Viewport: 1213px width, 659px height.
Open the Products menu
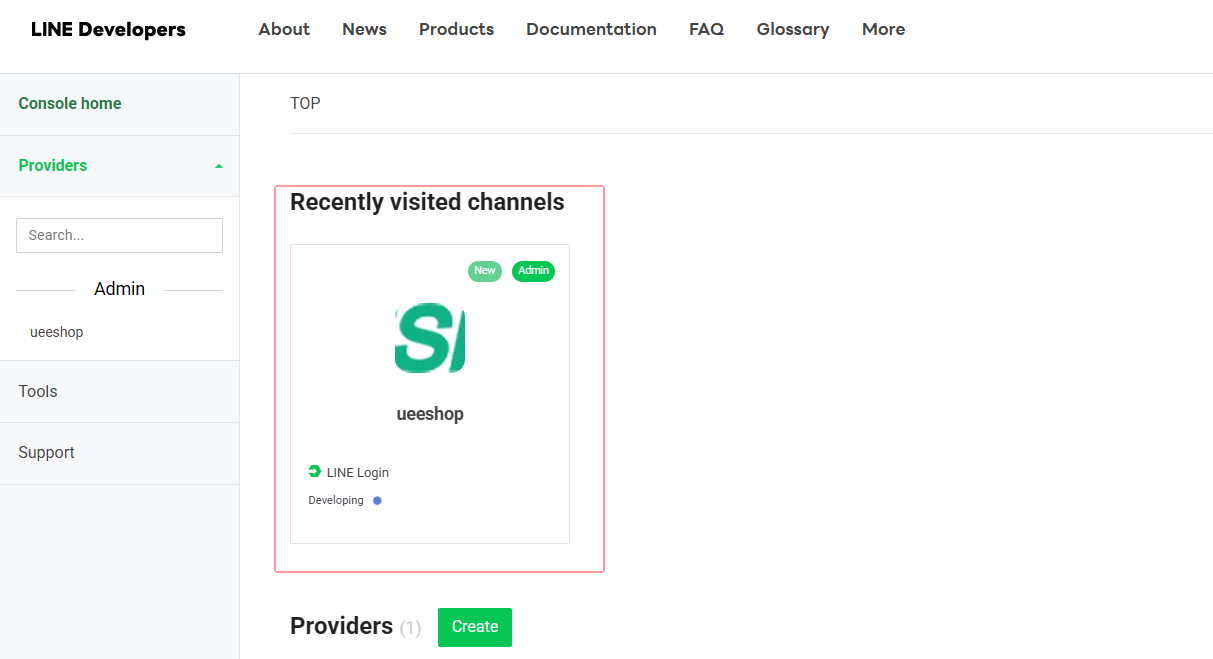[456, 30]
